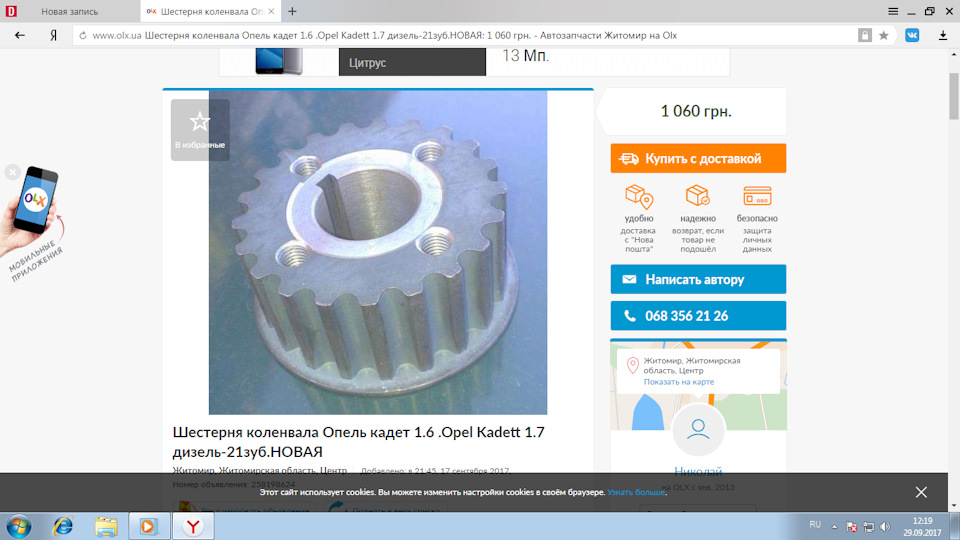This screenshot has width=960, height=540.
Task: Open the downloads arrow icon
Action: (x=943, y=36)
